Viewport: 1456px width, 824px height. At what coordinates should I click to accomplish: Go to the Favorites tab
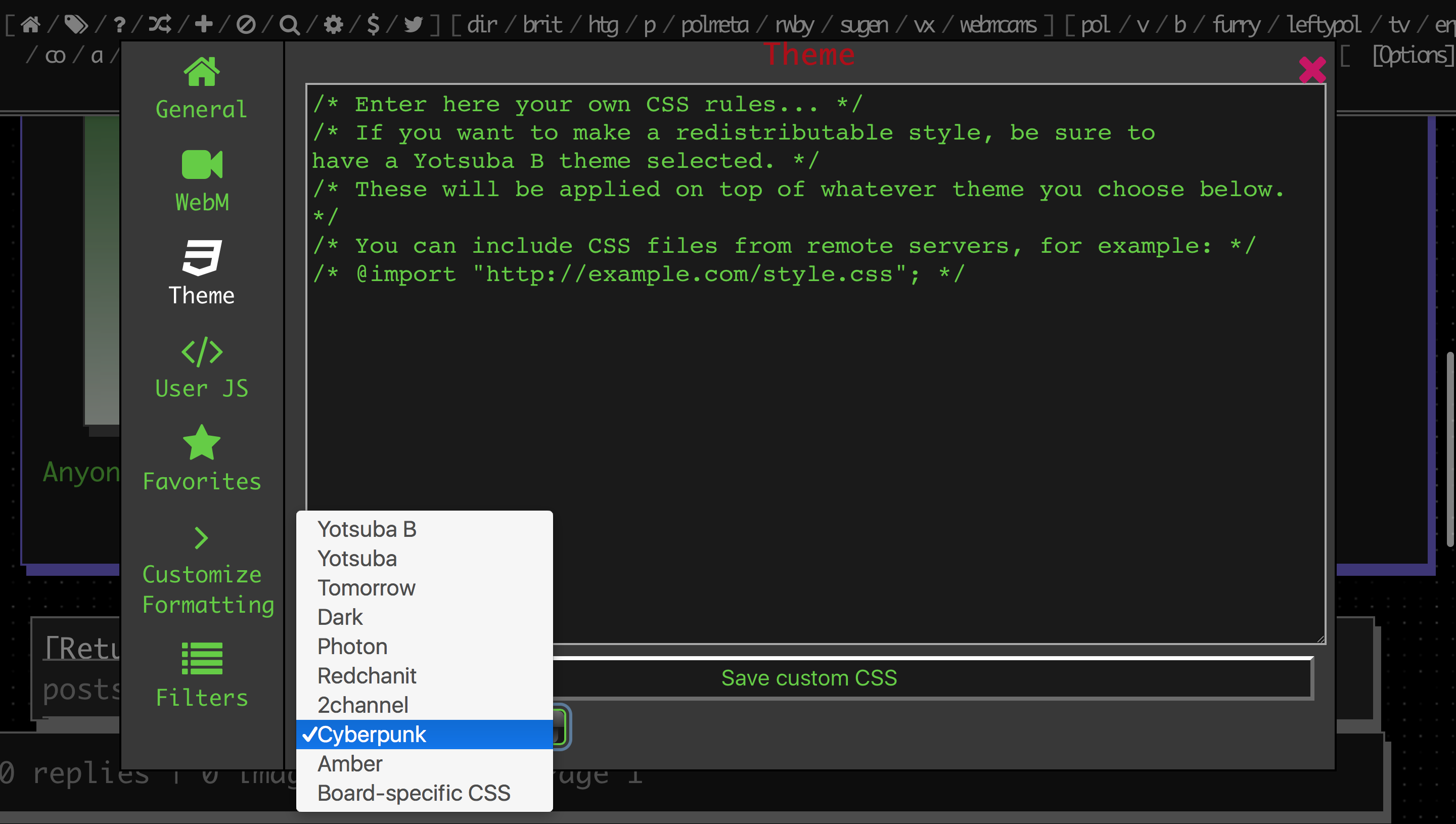point(202,459)
